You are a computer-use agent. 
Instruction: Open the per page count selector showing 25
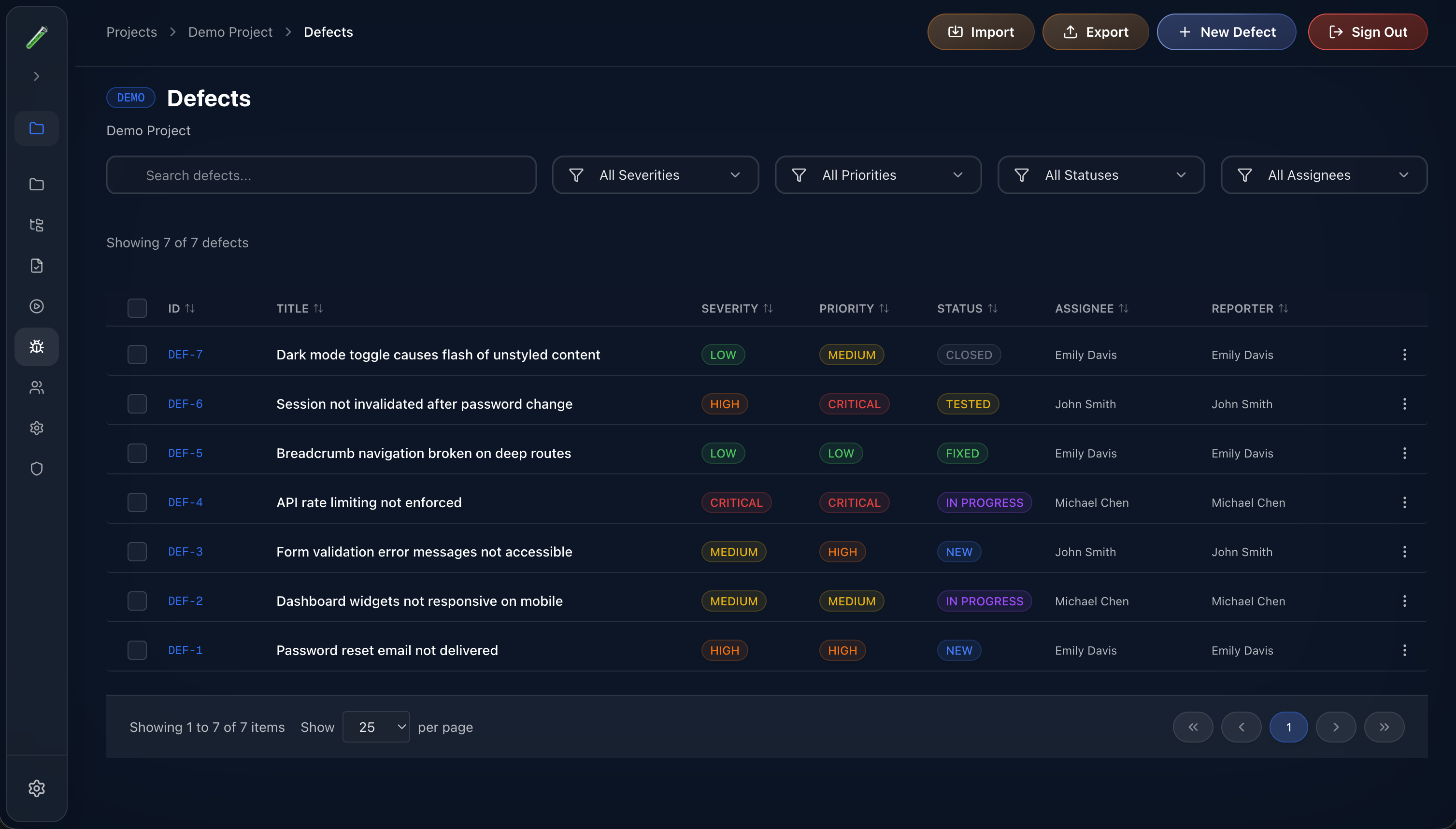376,727
